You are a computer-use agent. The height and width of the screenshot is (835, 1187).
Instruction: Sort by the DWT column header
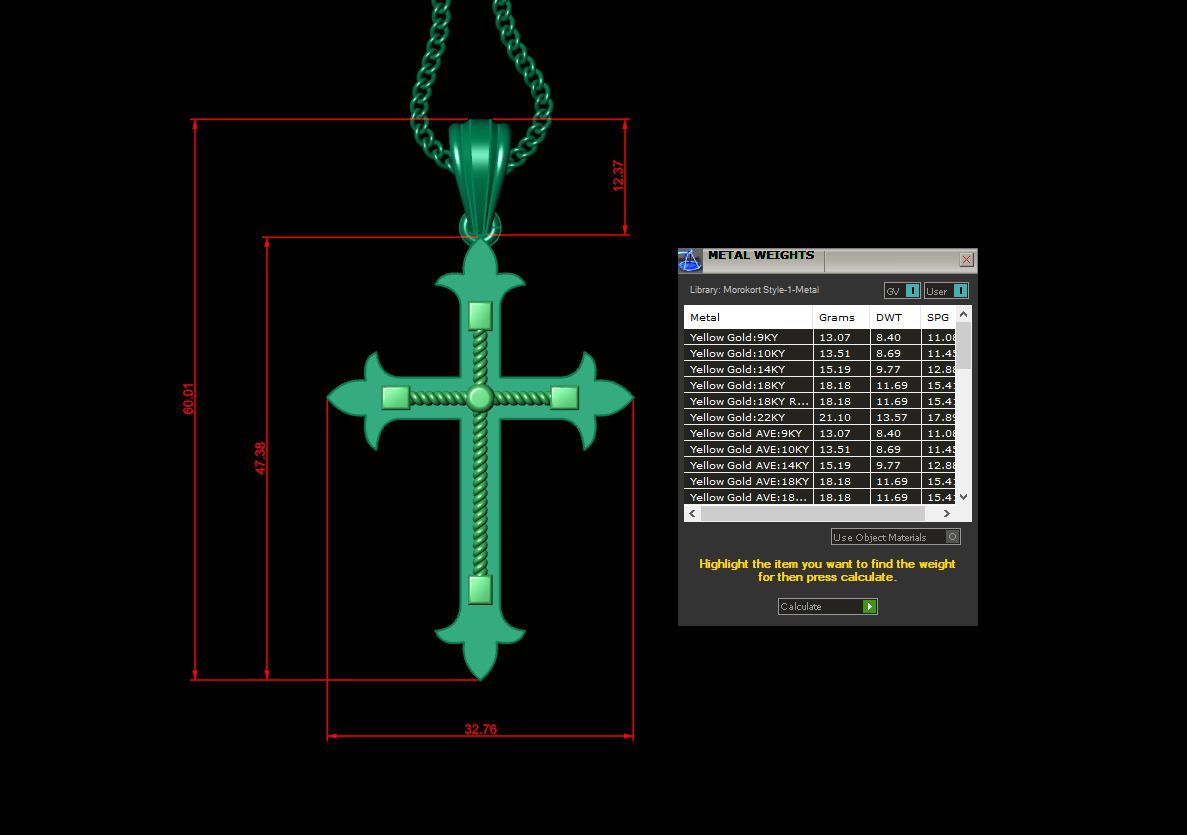(895, 317)
